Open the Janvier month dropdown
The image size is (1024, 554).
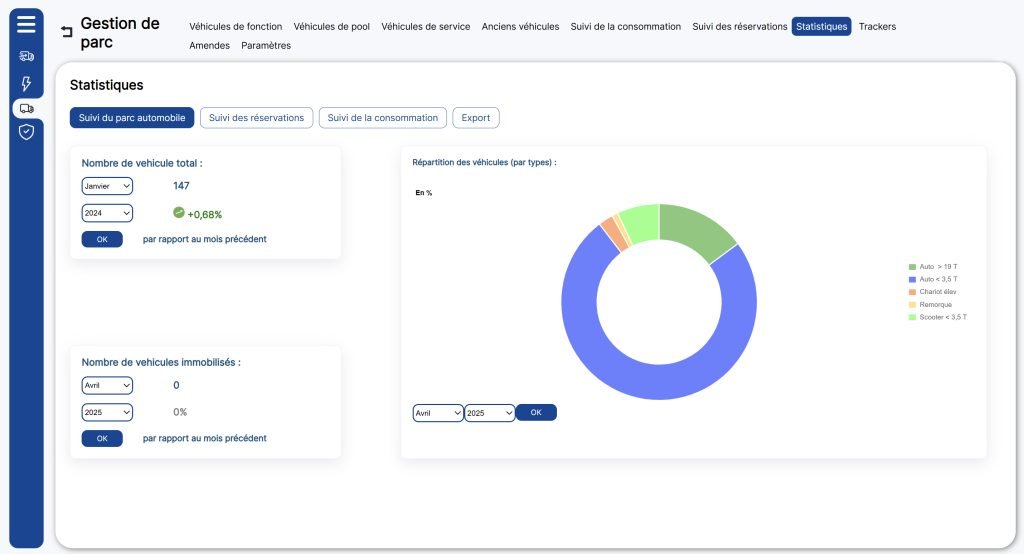click(x=107, y=186)
